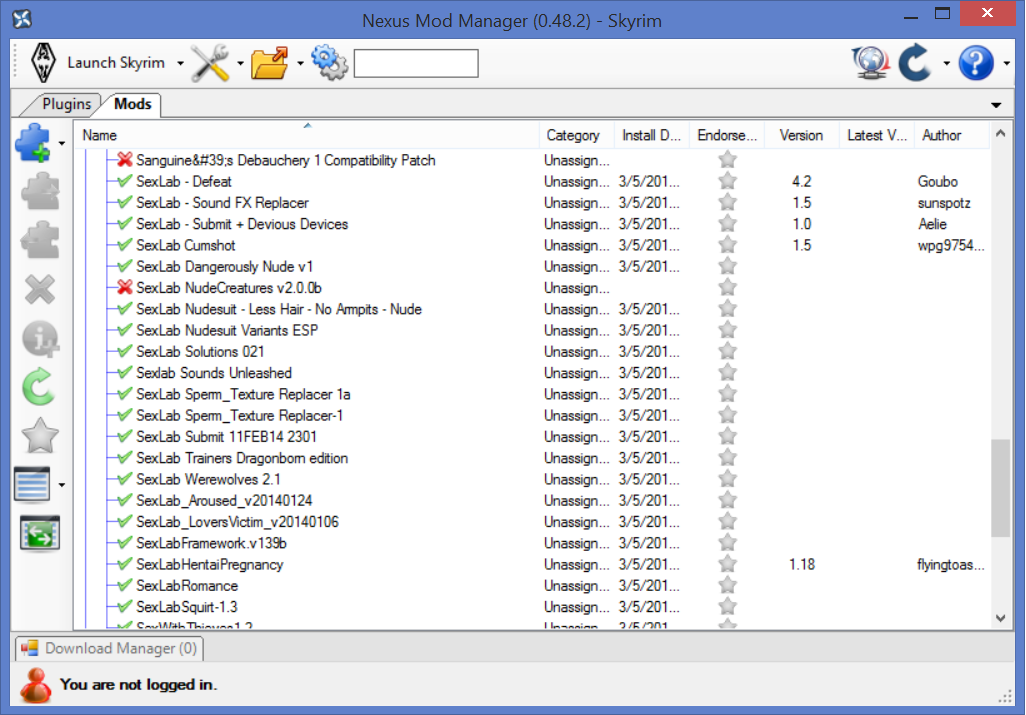Endorse star for SexLab Submit 11FEB14 2301
Image resolution: width=1026 pixels, height=715 pixels.
pyautogui.click(x=727, y=436)
